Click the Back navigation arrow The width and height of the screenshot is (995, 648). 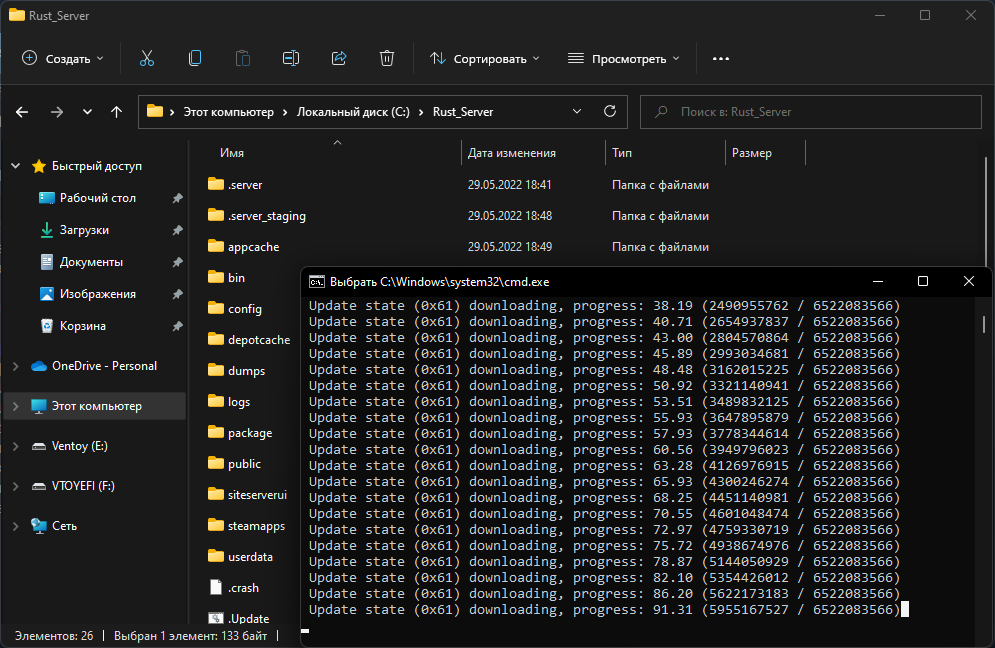[x=22, y=112]
